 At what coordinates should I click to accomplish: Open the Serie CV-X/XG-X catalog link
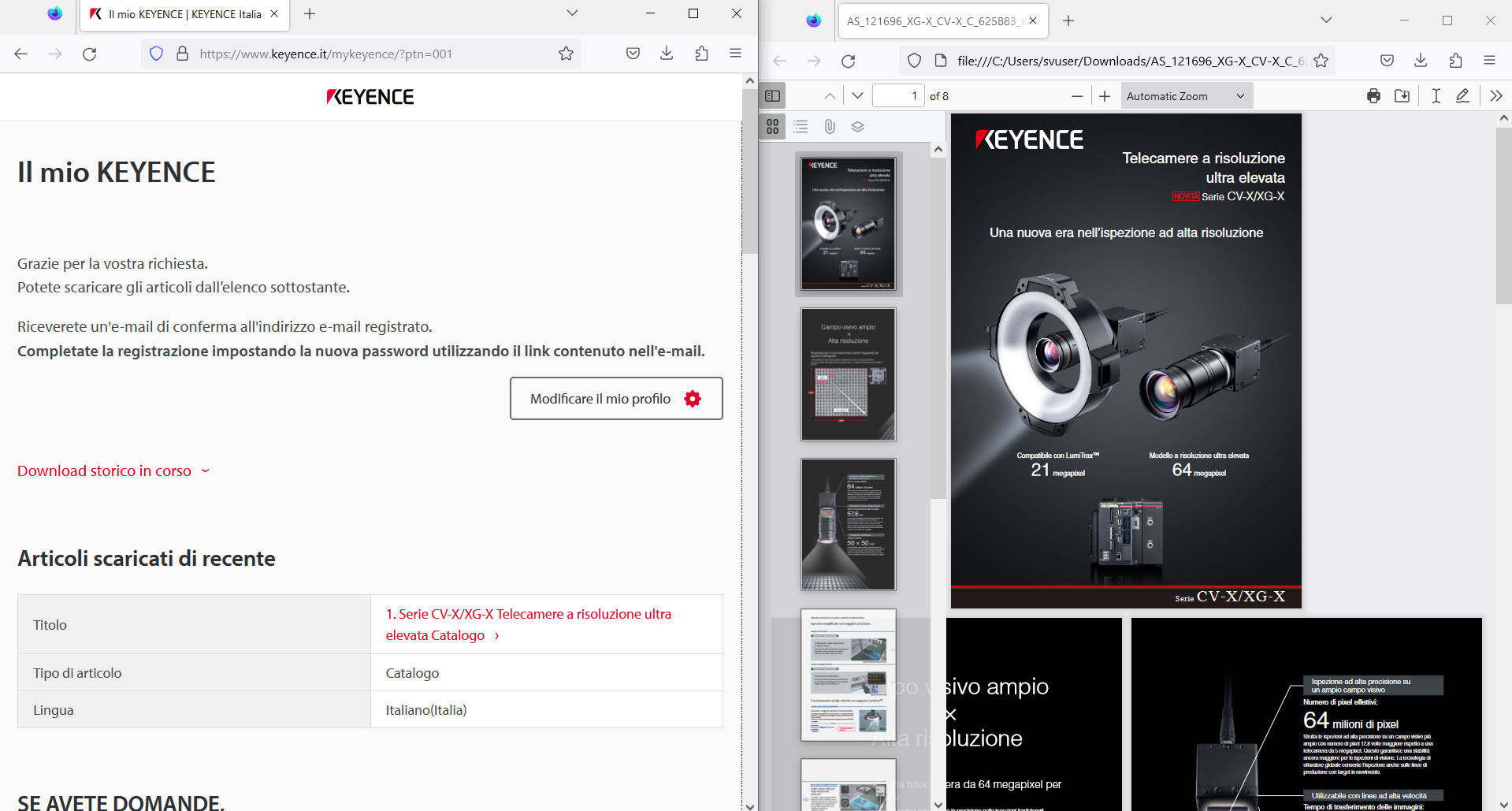pyautogui.click(x=528, y=624)
